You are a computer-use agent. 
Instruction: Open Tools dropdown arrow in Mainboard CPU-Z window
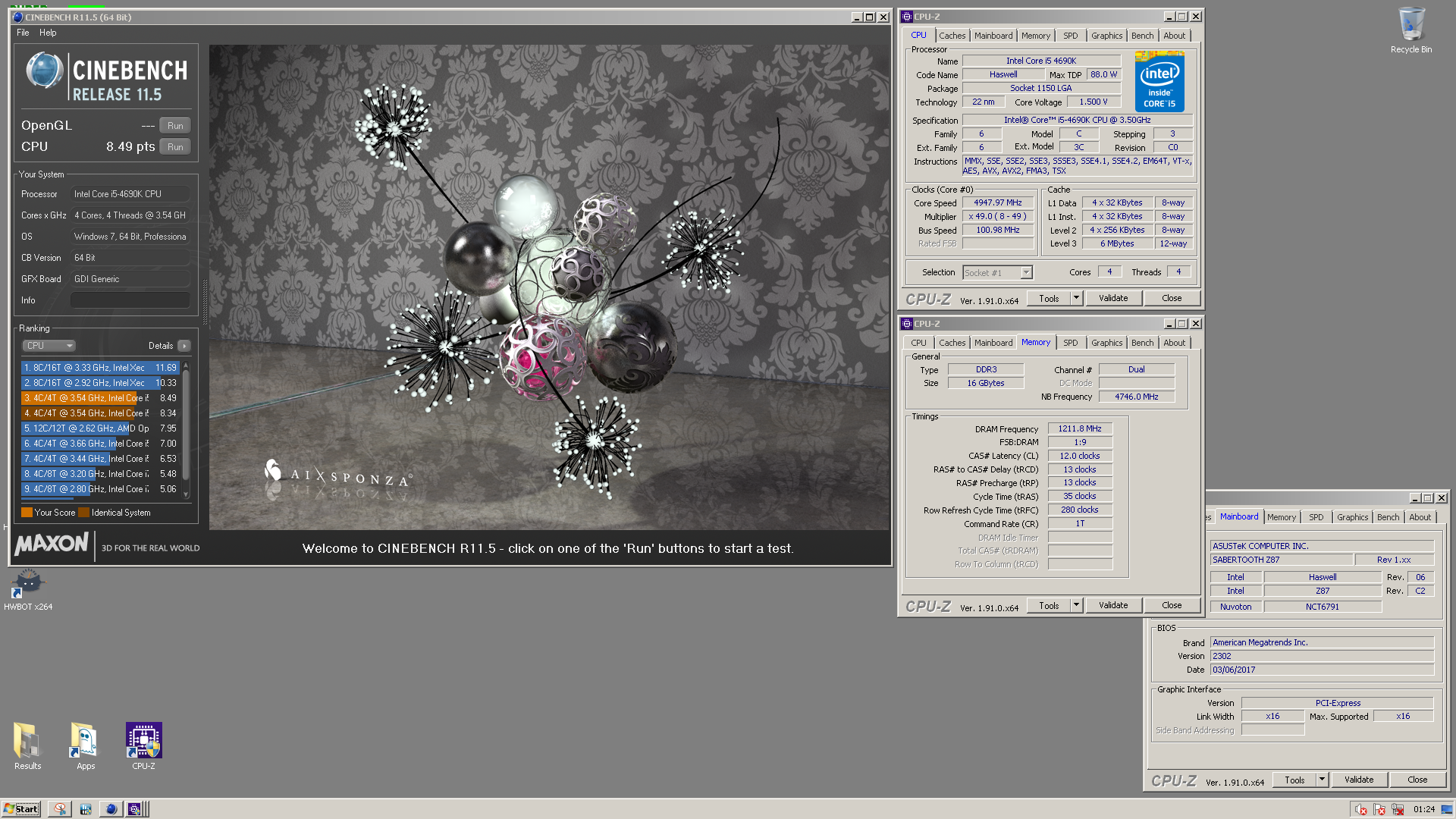click(x=1322, y=780)
